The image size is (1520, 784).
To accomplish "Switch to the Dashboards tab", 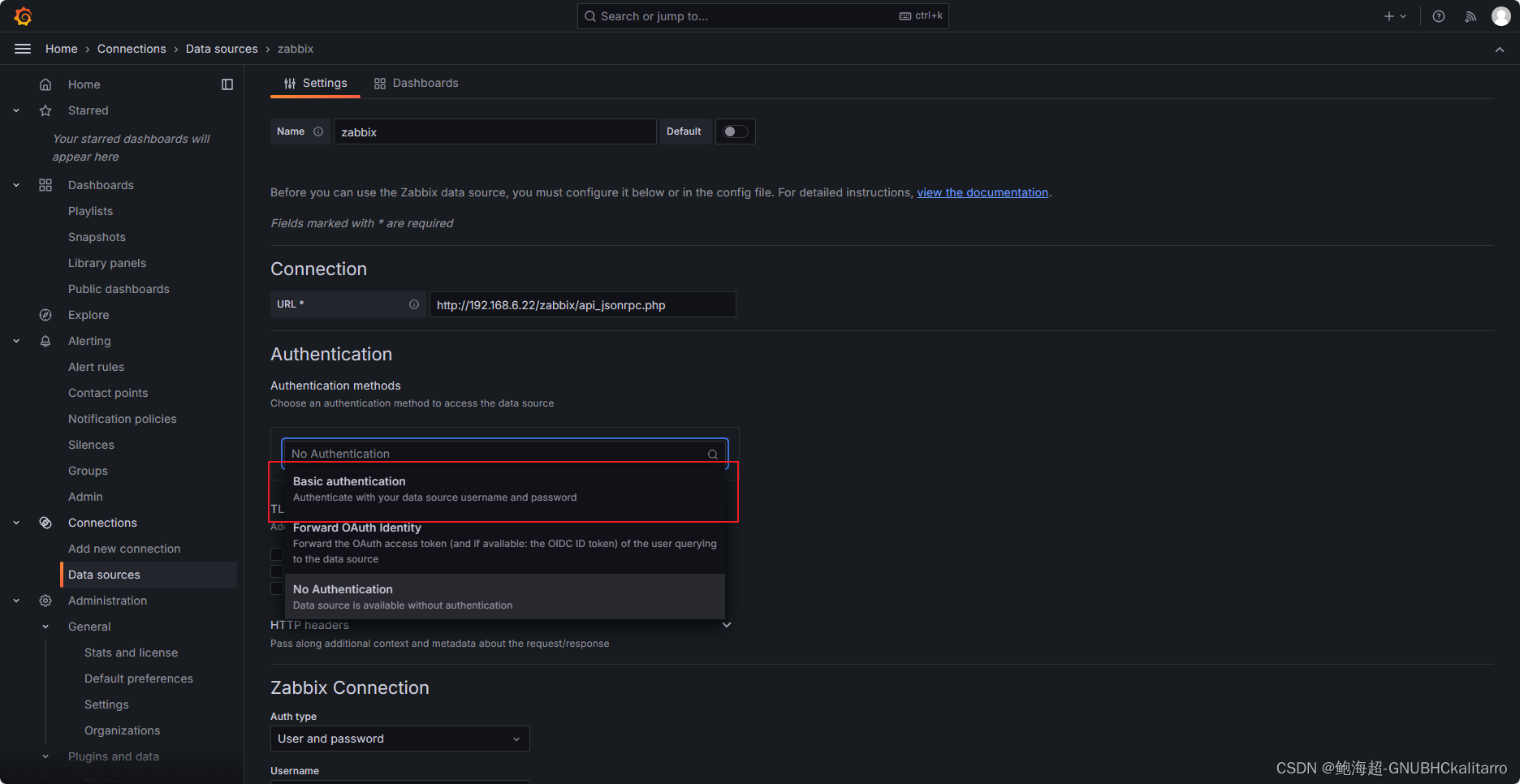I will point(416,83).
